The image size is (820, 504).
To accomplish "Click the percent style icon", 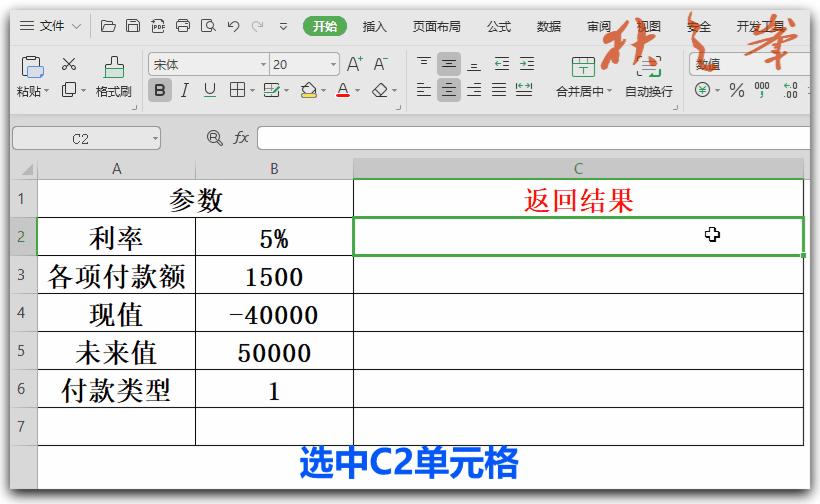I will click(737, 90).
